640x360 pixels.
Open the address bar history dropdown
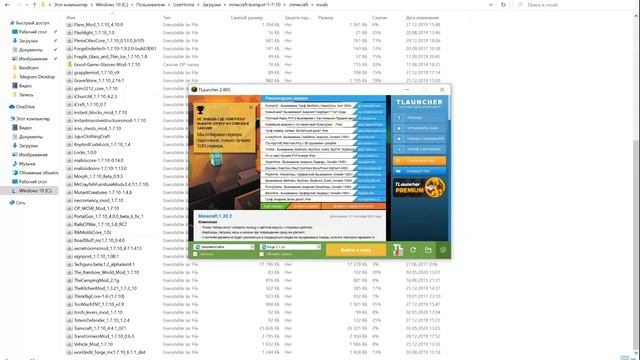491,4
